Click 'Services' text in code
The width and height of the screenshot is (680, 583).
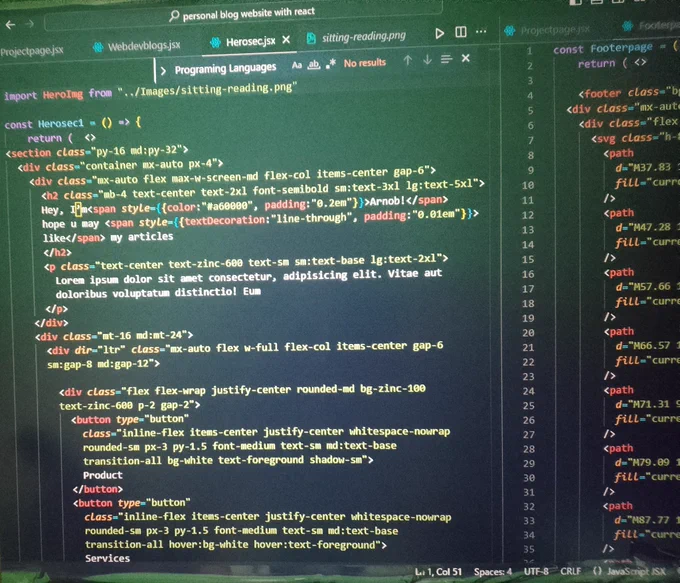tap(107, 558)
